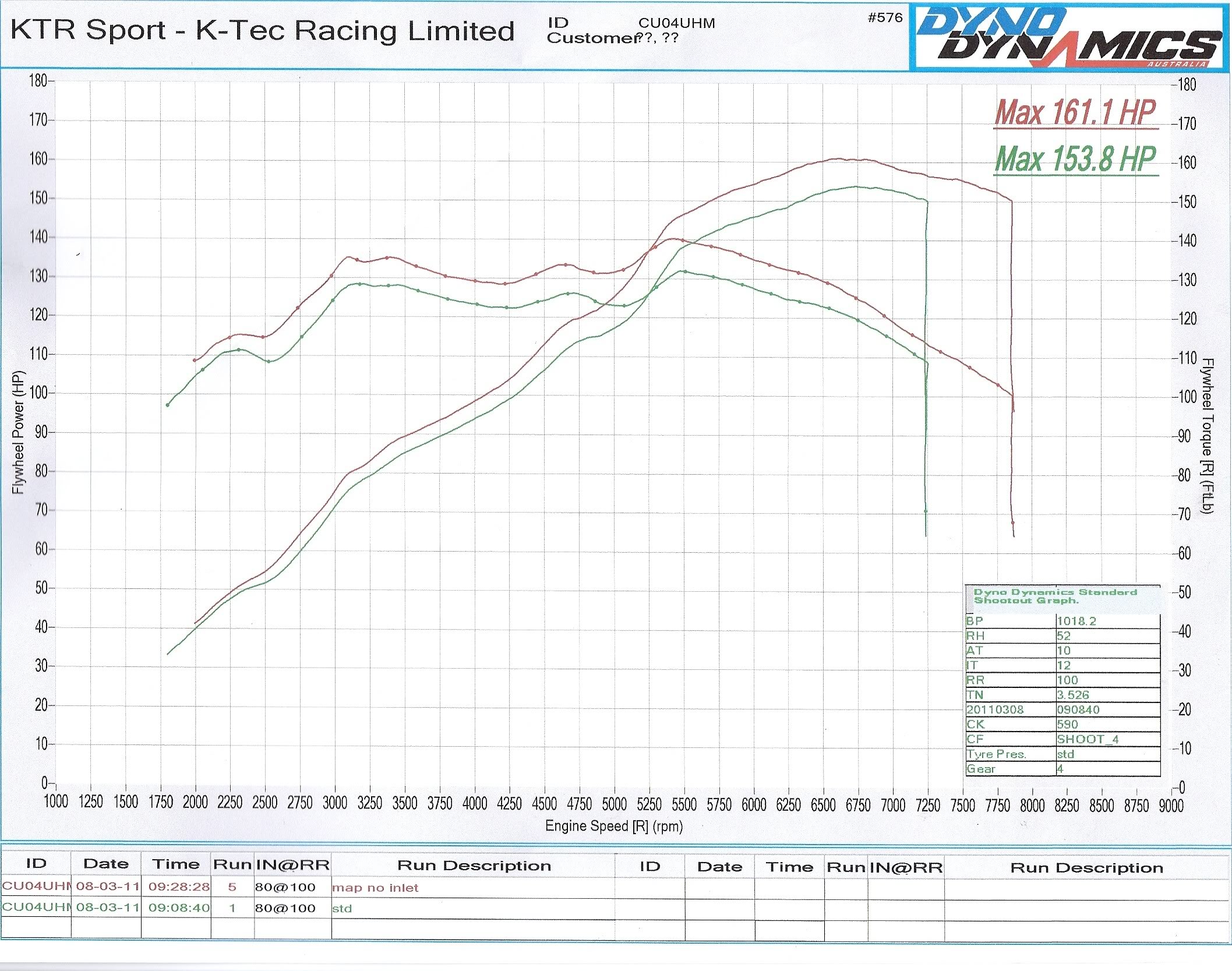Click the ID value CU04UHM in header
1232x971 pixels.
[x=676, y=23]
